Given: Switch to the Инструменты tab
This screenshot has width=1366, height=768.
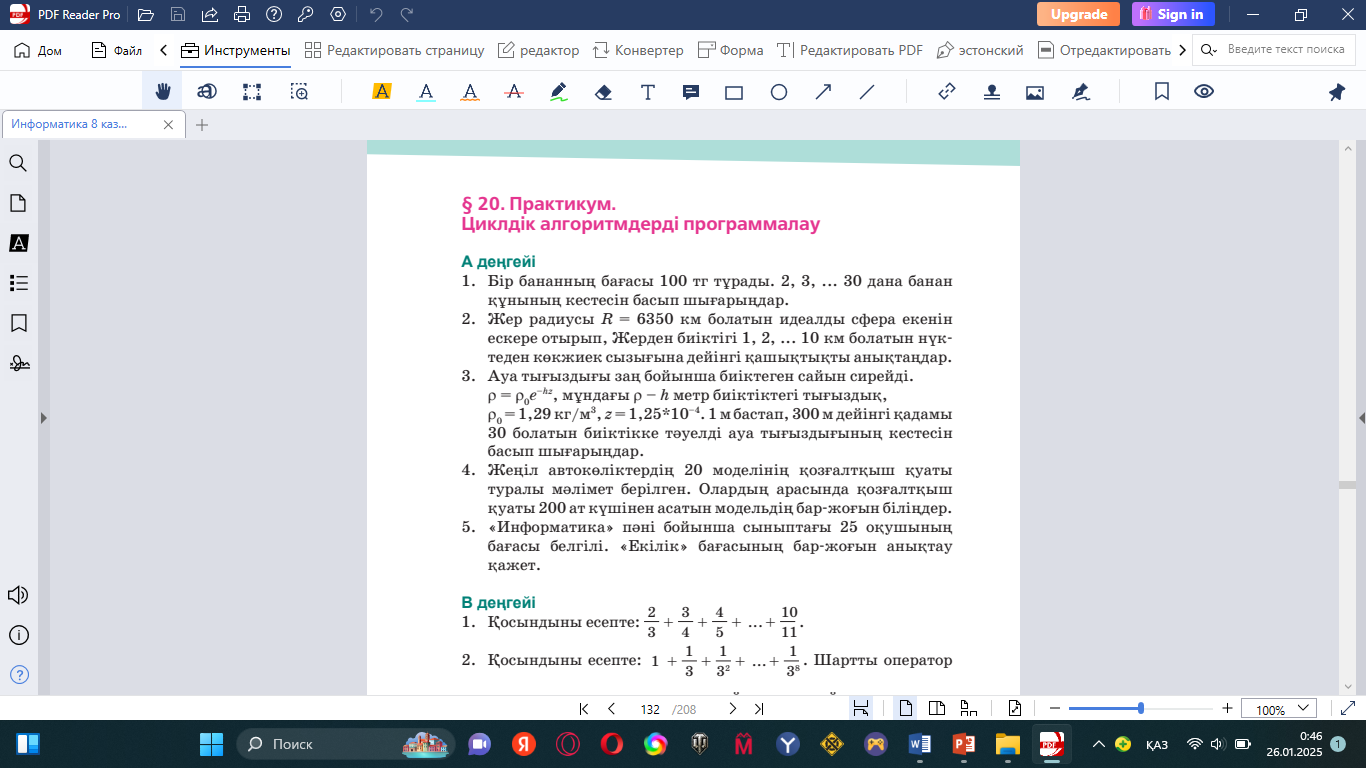Looking at the screenshot, I should [x=236, y=50].
